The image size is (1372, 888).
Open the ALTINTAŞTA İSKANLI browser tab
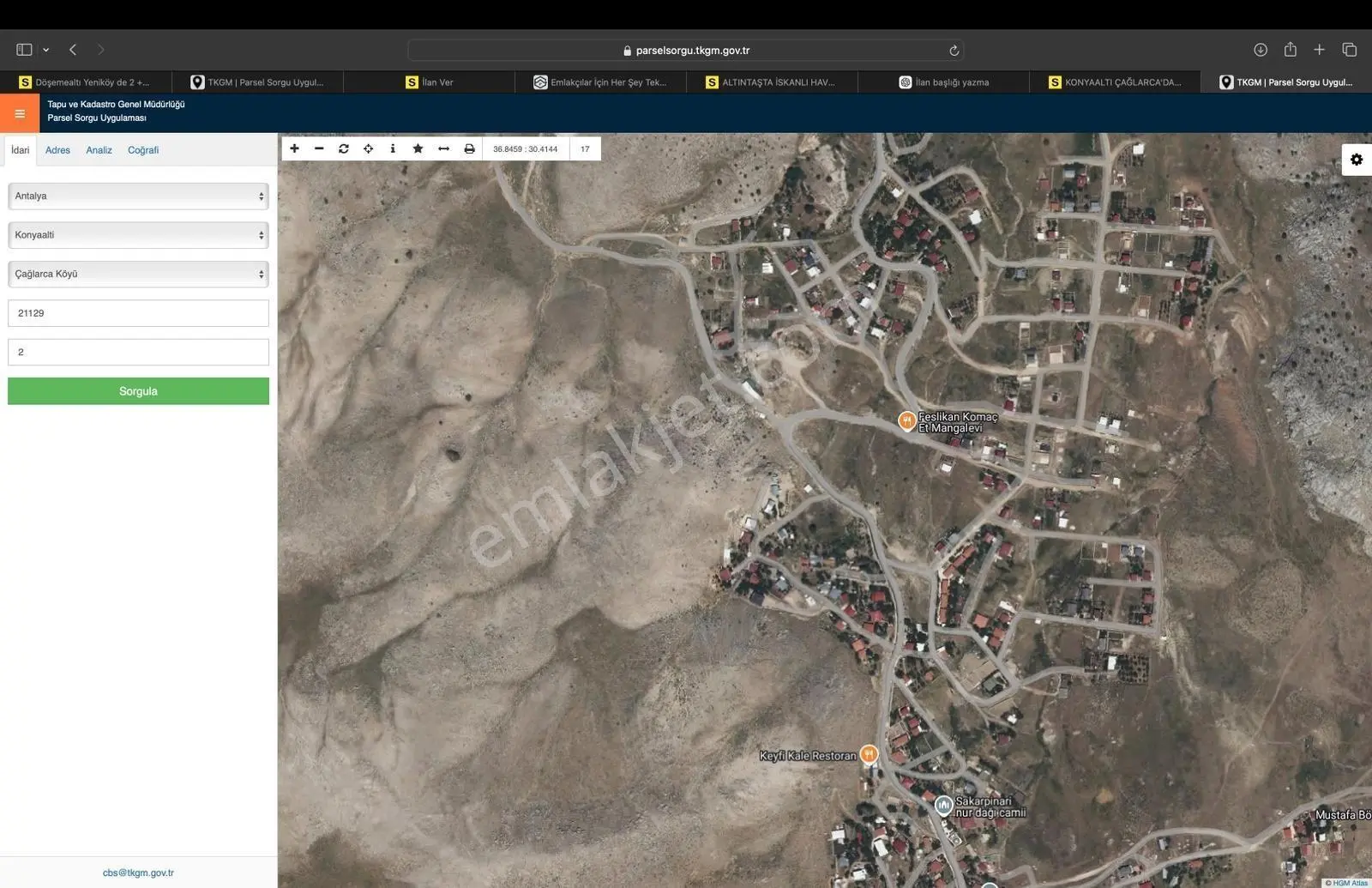coord(772,82)
